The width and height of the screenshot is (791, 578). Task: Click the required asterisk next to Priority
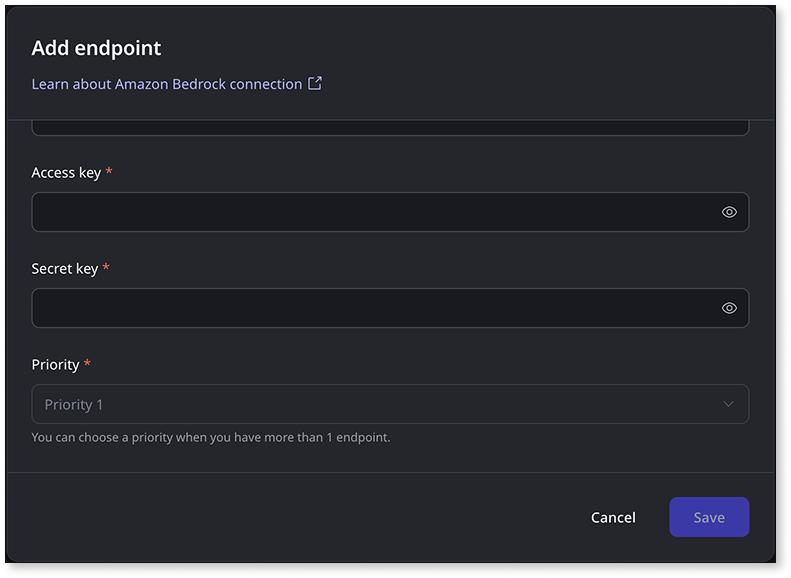[x=87, y=364]
